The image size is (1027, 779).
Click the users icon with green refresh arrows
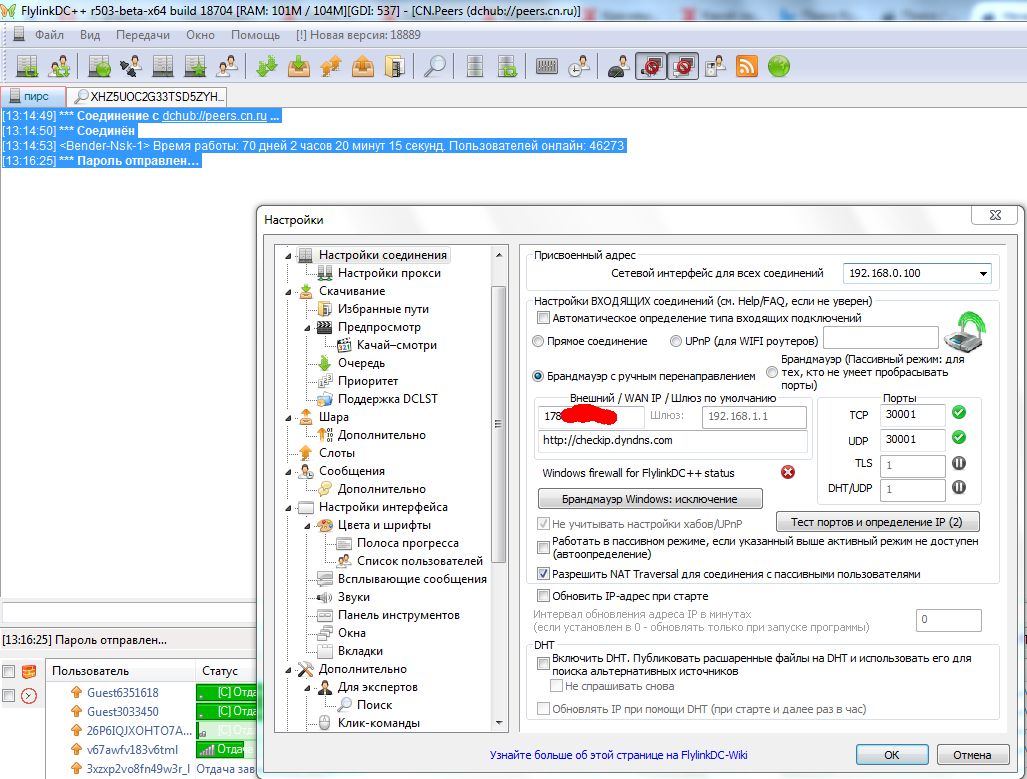click(60, 66)
